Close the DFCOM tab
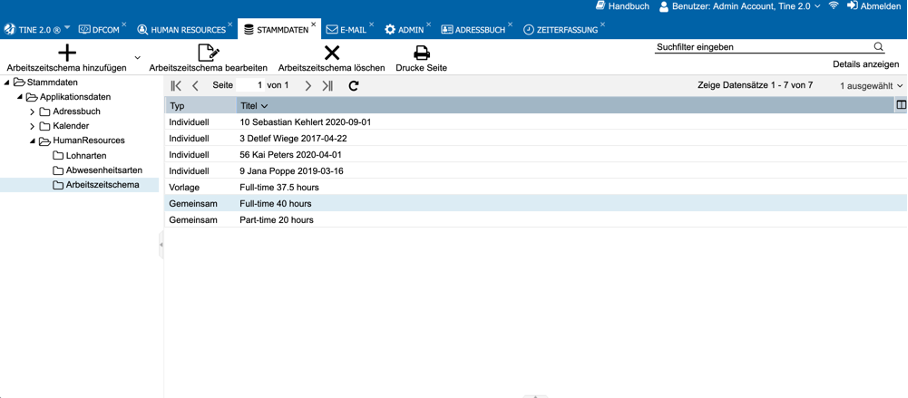Image resolution: width=908 pixels, height=398 pixels. click(124, 24)
